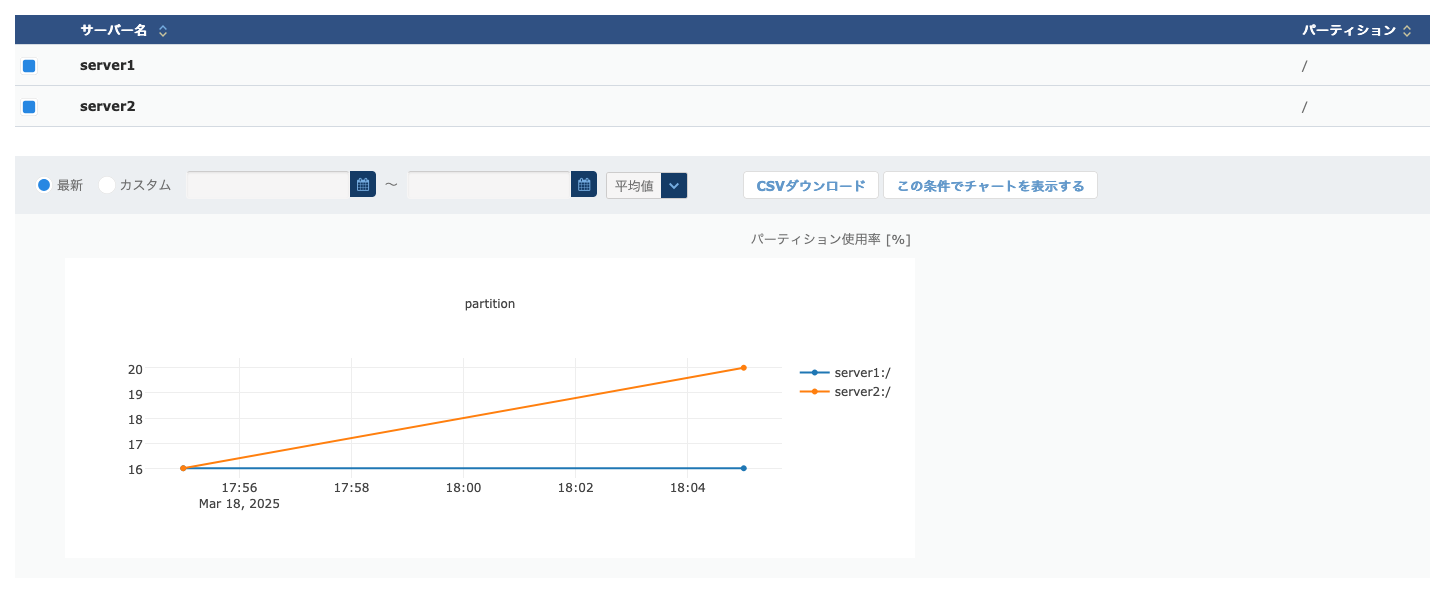Select the 最新 radio button
This screenshot has height=613, width=1430.
click(x=44, y=185)
